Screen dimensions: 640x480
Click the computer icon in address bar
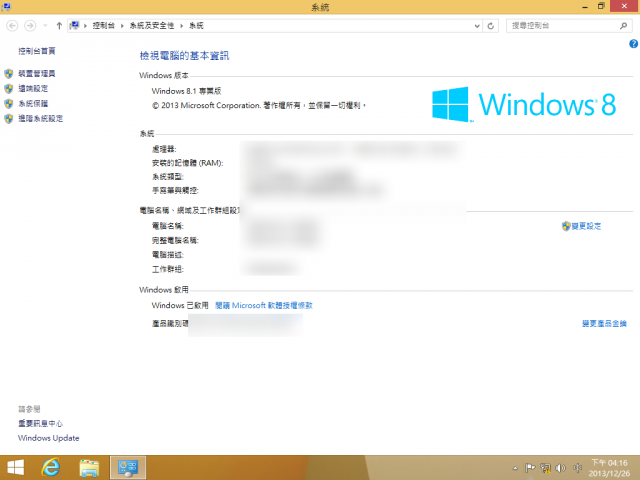point(74,26)
